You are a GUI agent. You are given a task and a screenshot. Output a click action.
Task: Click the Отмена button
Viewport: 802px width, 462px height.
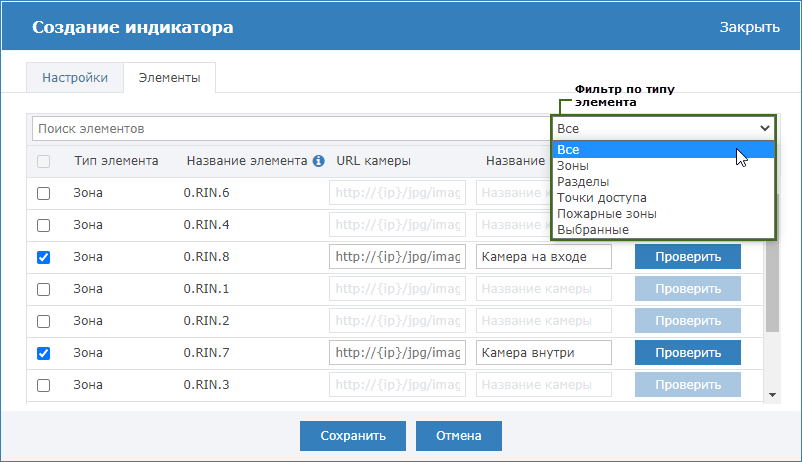pyautogui.click(x=459, y=436)
